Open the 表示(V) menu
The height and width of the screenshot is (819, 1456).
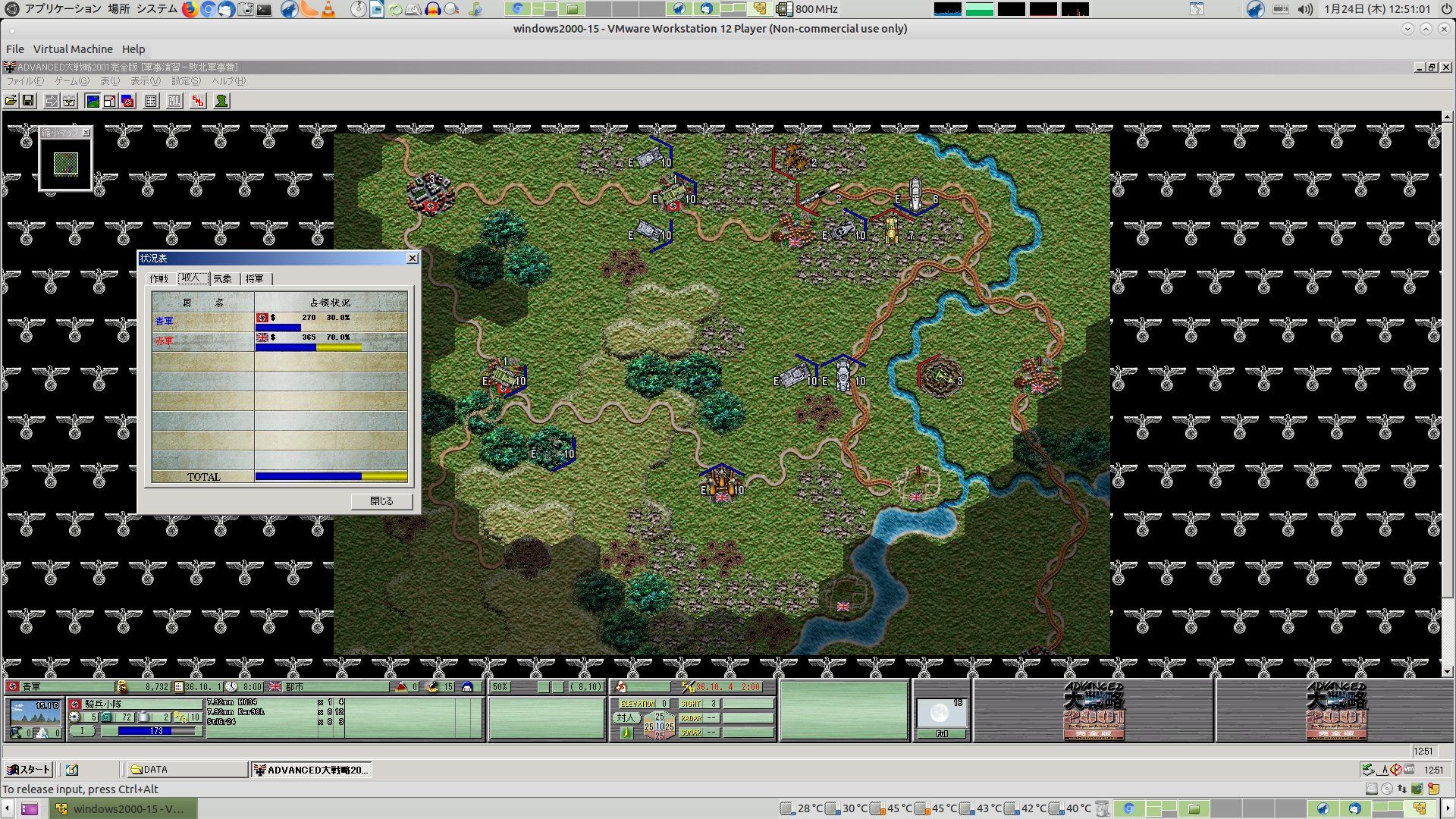(x=145, y=81)
